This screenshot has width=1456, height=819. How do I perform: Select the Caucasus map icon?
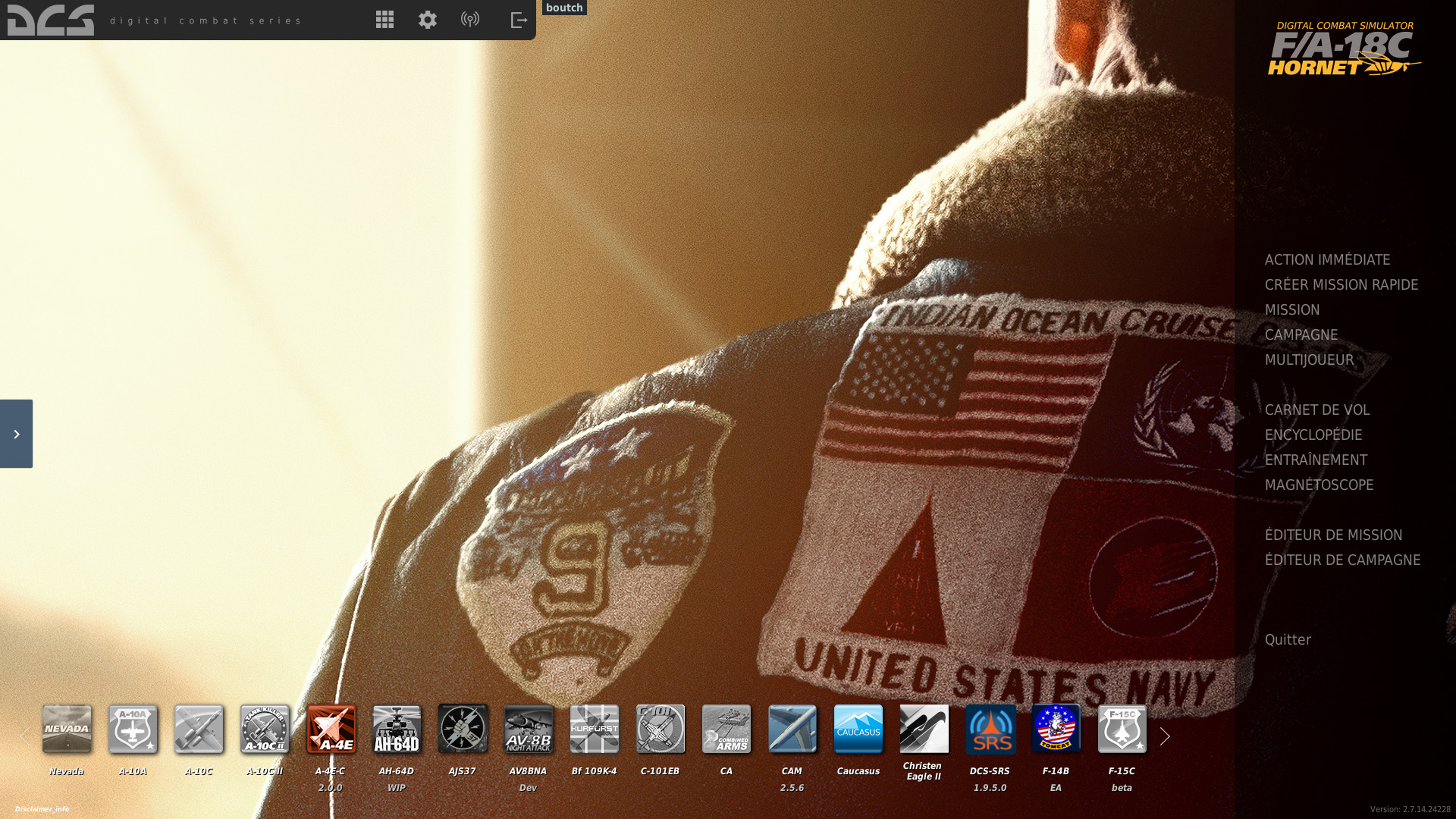coord(858,729)
